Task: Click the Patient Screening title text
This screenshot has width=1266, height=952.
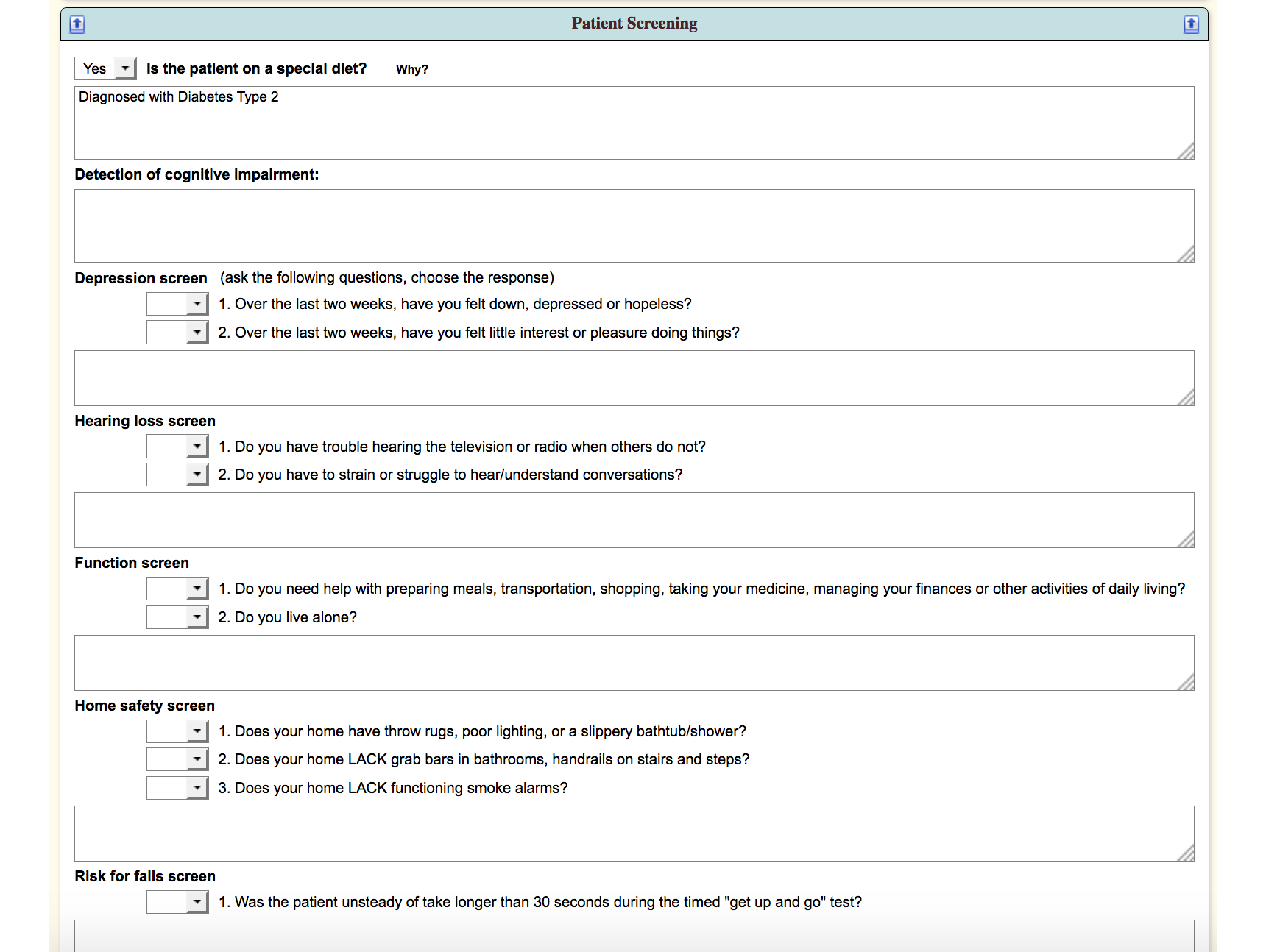Action: click(x=634, y=24)
